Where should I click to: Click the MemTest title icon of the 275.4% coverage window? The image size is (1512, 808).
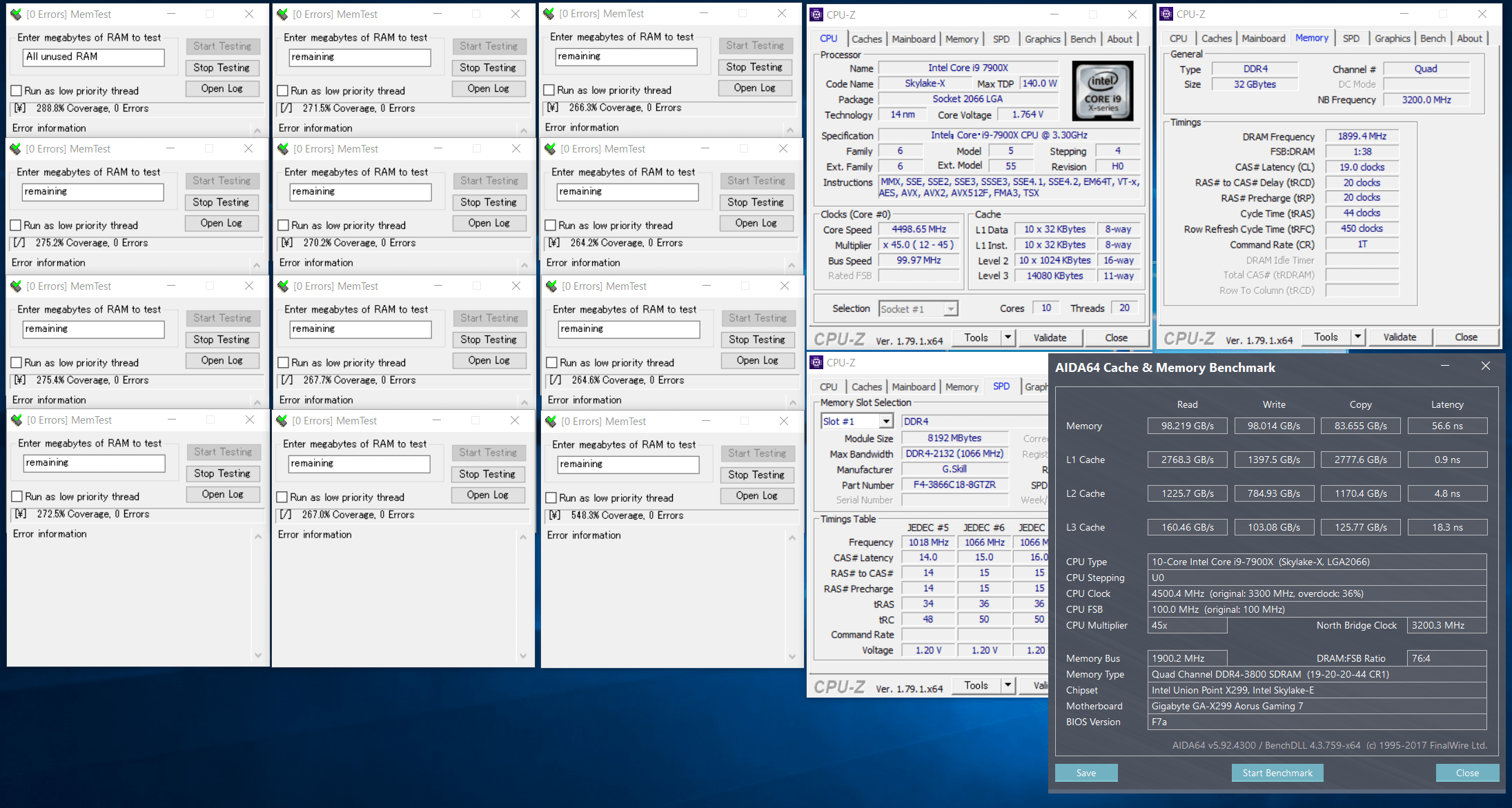click(16, 286)
